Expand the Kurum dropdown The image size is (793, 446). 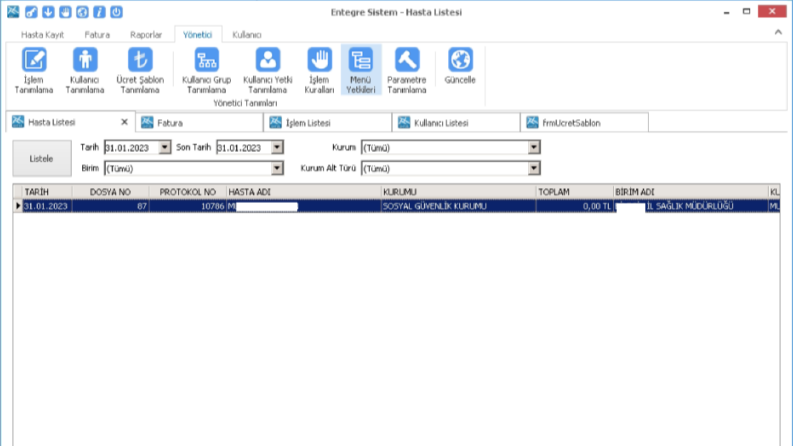pos(534,148)
